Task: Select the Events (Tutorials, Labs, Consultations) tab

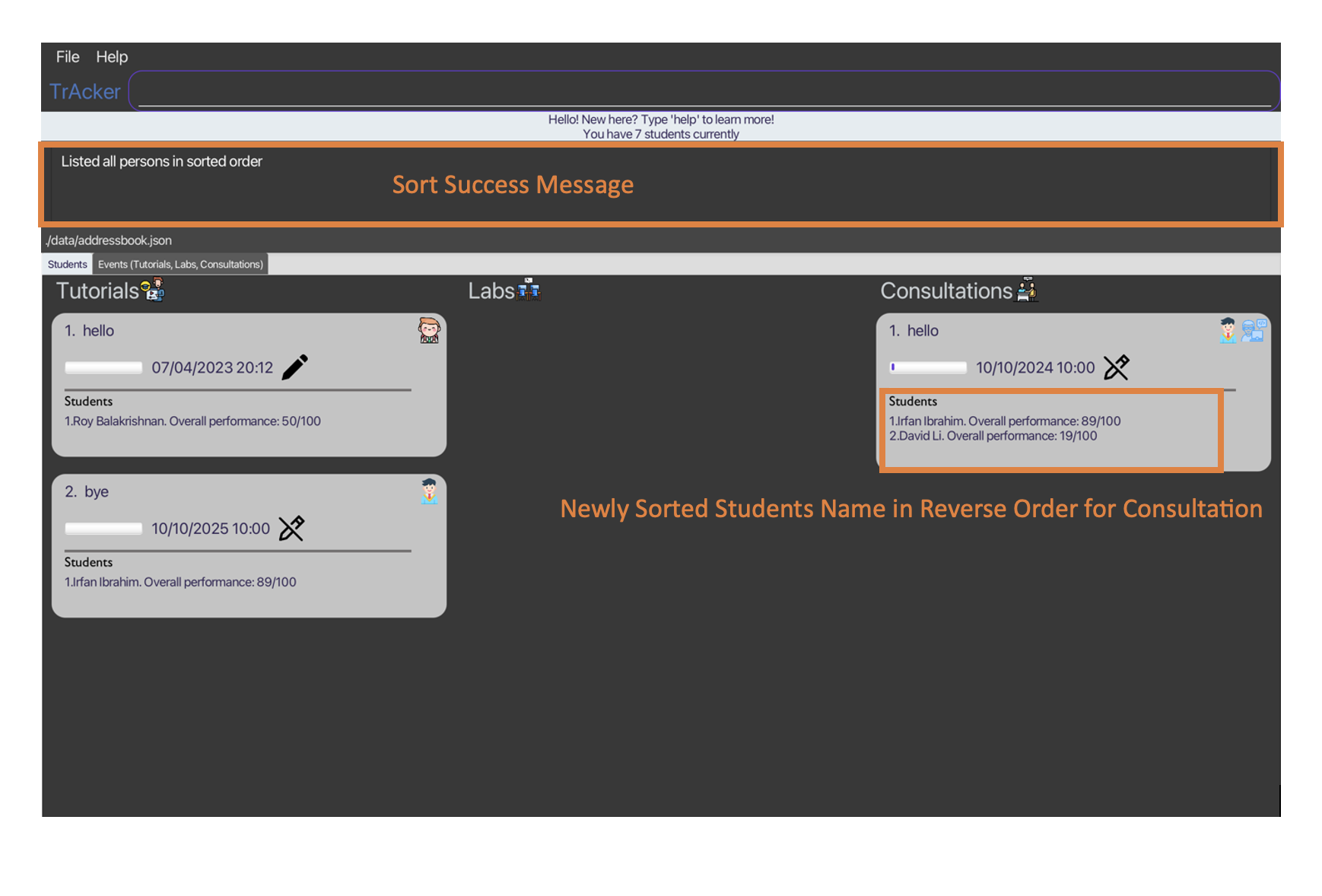Action: pos(180,264)
